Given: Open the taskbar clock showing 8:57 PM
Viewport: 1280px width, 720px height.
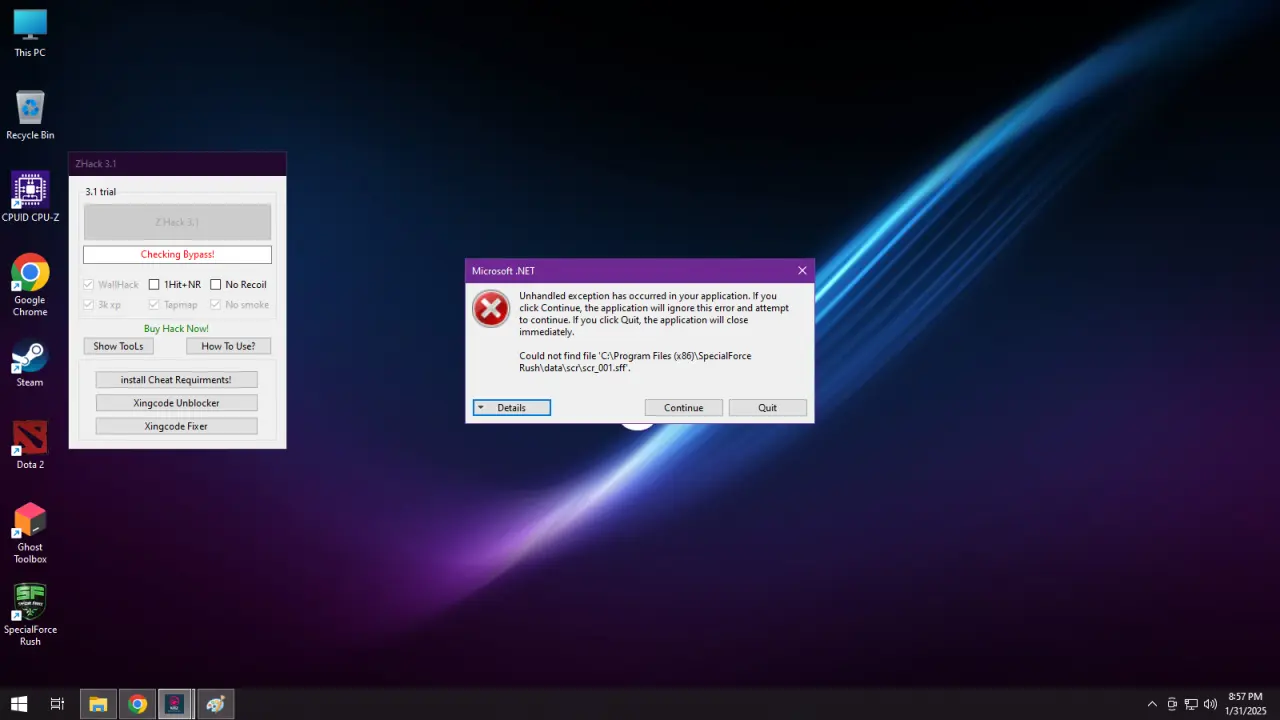Looking at the screenshot, I should pos(1244,704).
